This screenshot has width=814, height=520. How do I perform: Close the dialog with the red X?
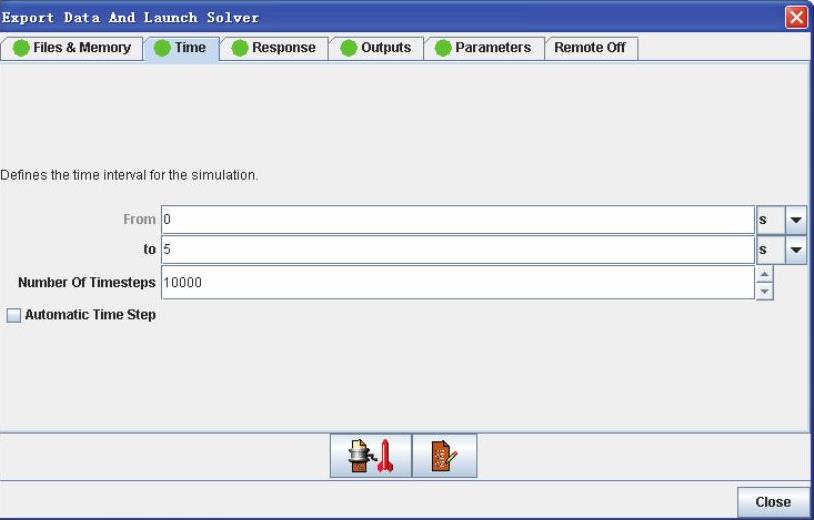coord(798,17)
